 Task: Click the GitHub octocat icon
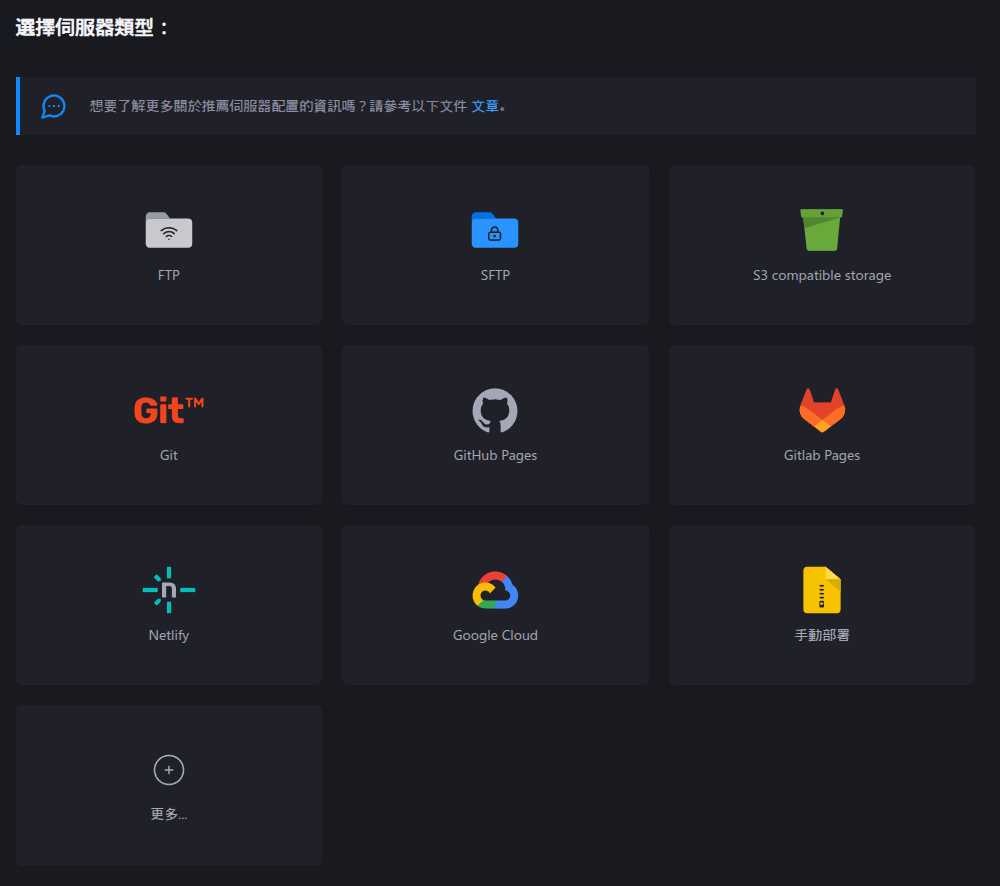[495, 410]
